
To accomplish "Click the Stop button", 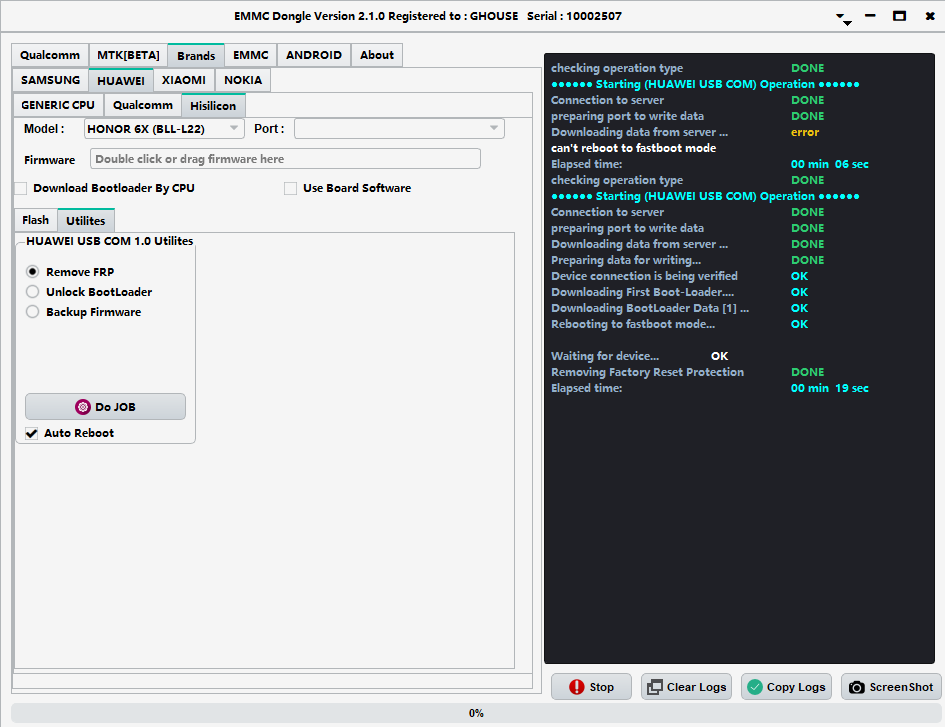I will [x=591, y=687].
